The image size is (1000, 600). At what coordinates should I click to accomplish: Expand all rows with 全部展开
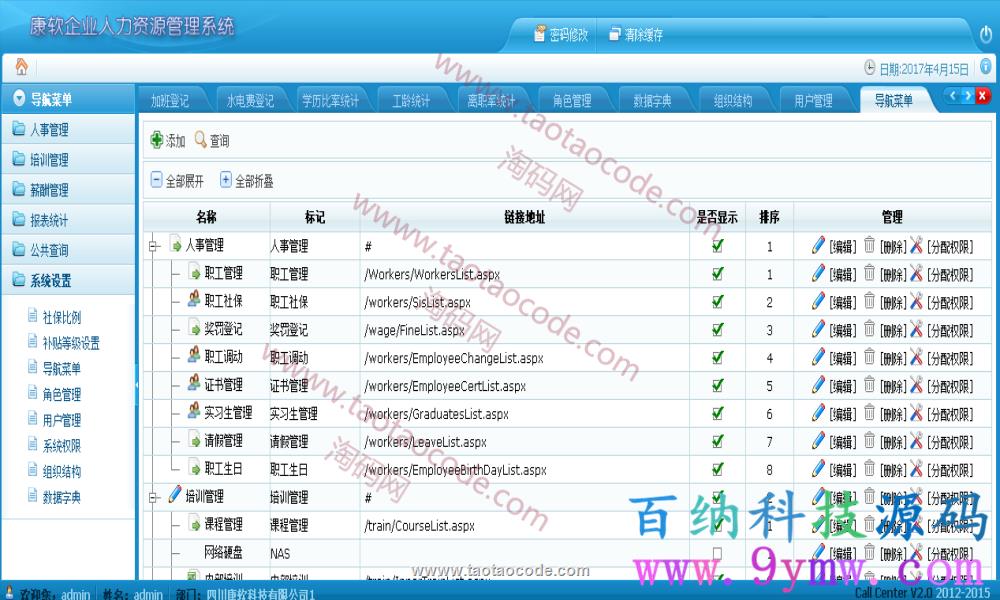[177, 181]
